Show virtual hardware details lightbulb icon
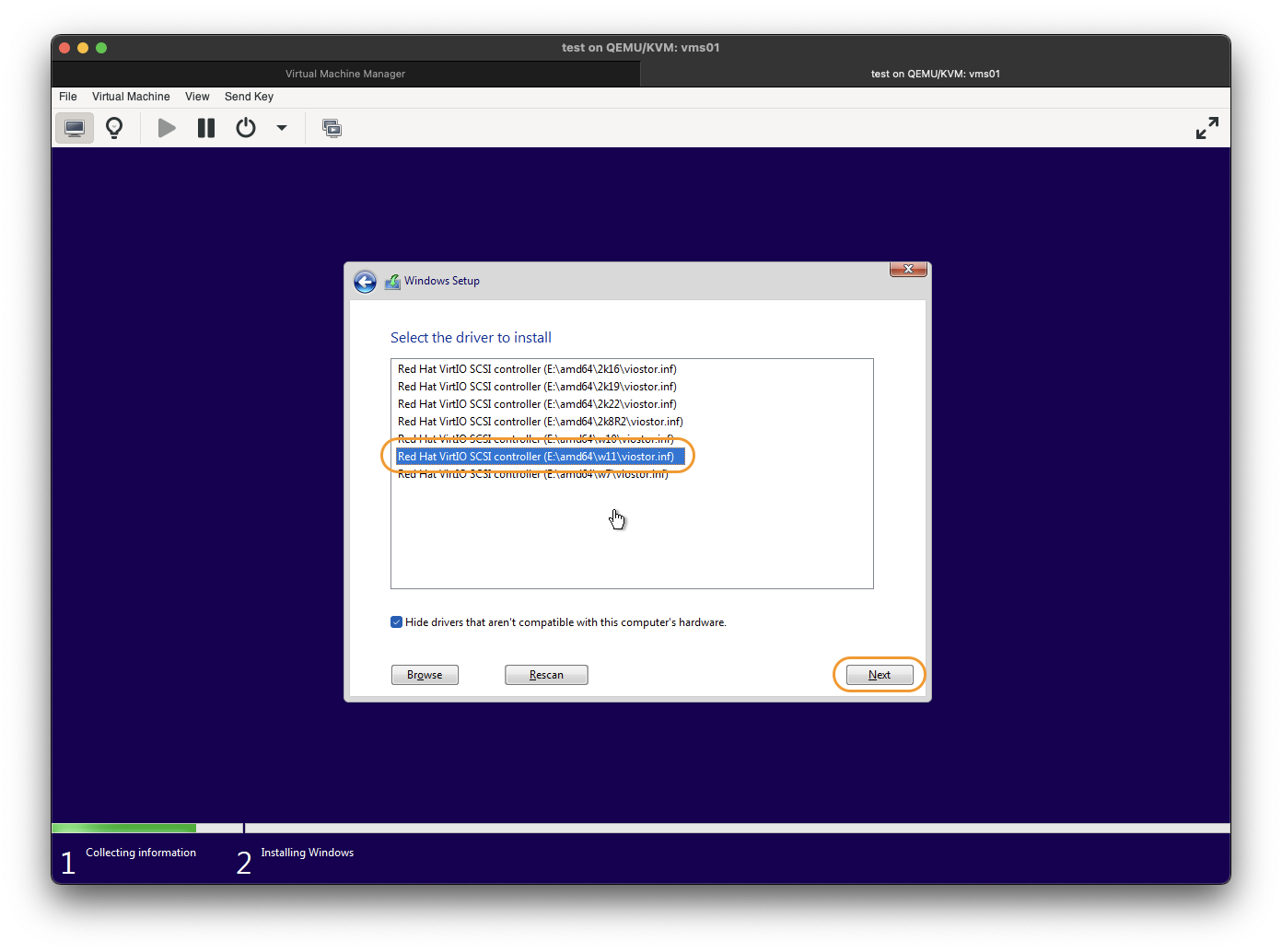Screen dimensions: 1282x952 tap(114, 128)
